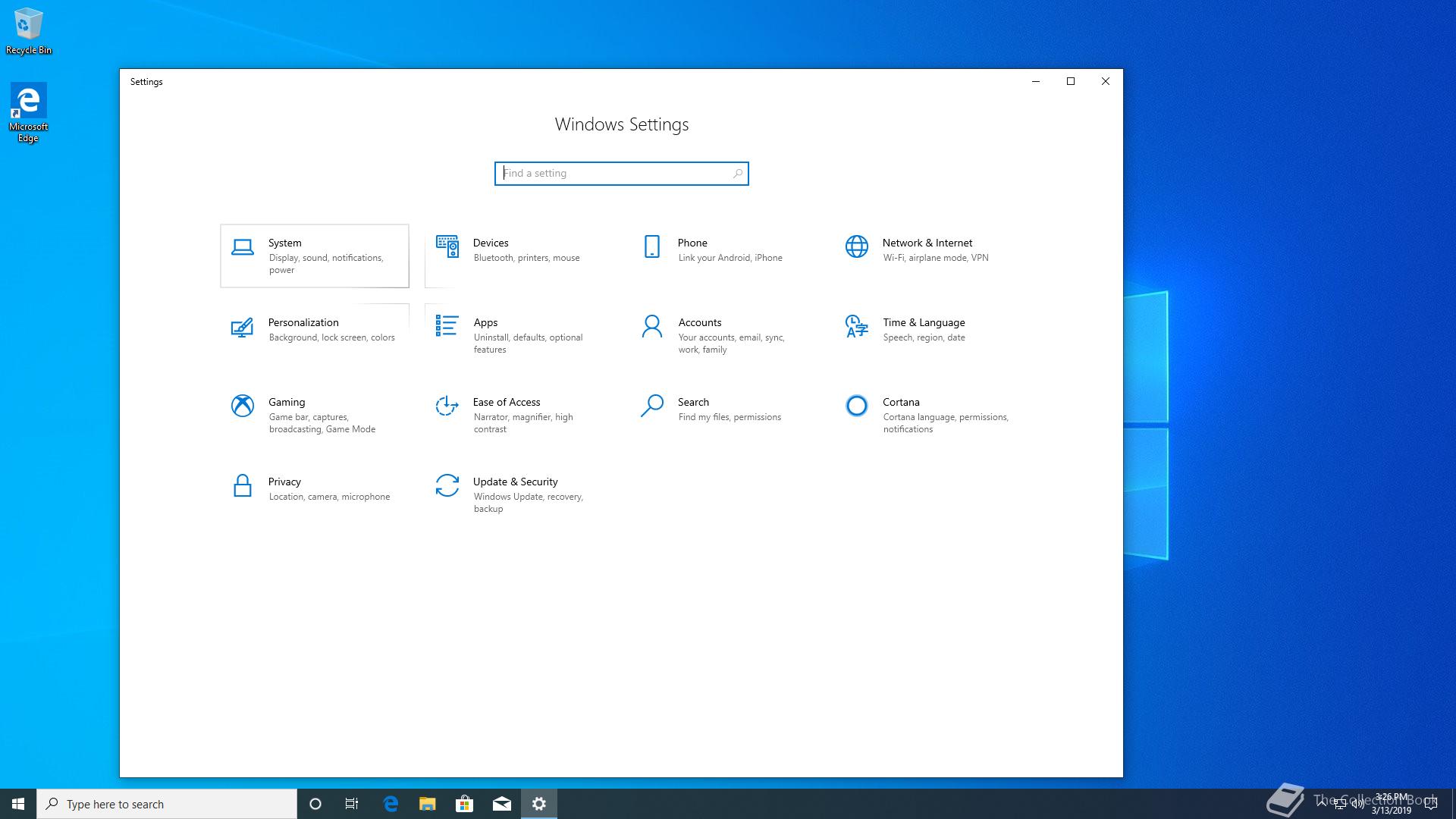Open Task View from the taskbar
Screen dimensions: 1456x819
click(x=352, y=804)
